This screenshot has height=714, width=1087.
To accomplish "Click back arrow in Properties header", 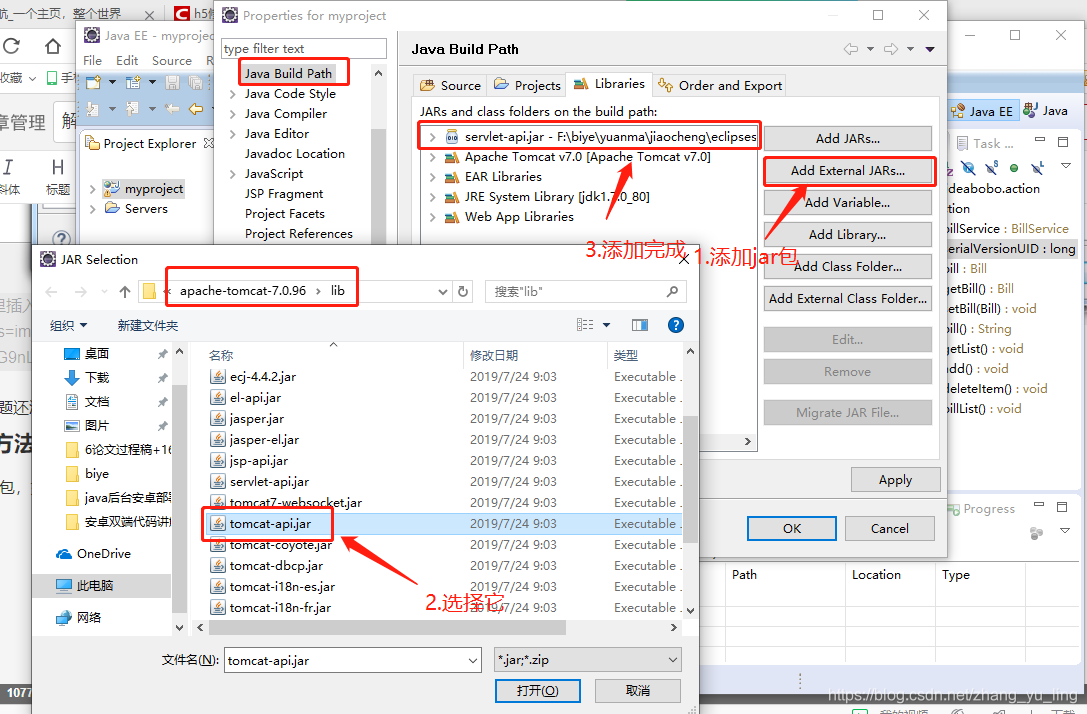I will coord(850,49).
